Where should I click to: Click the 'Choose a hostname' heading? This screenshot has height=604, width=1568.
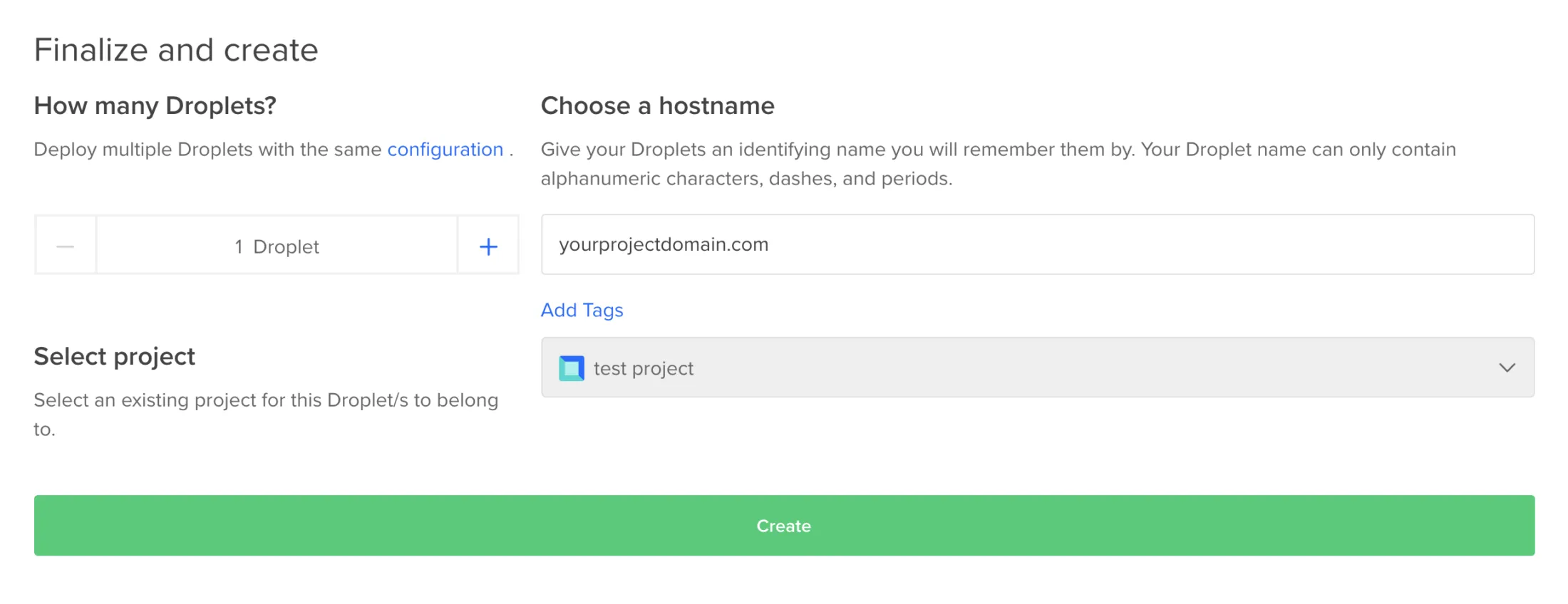click(657, 105)
